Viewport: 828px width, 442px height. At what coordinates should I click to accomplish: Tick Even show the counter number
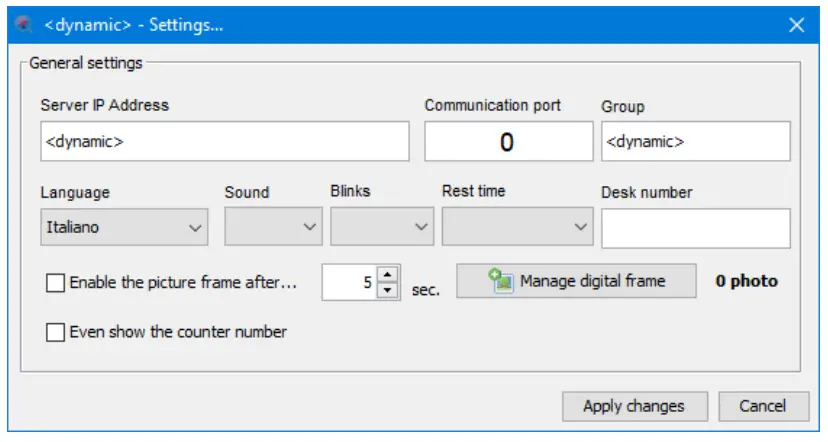[55, 332]
